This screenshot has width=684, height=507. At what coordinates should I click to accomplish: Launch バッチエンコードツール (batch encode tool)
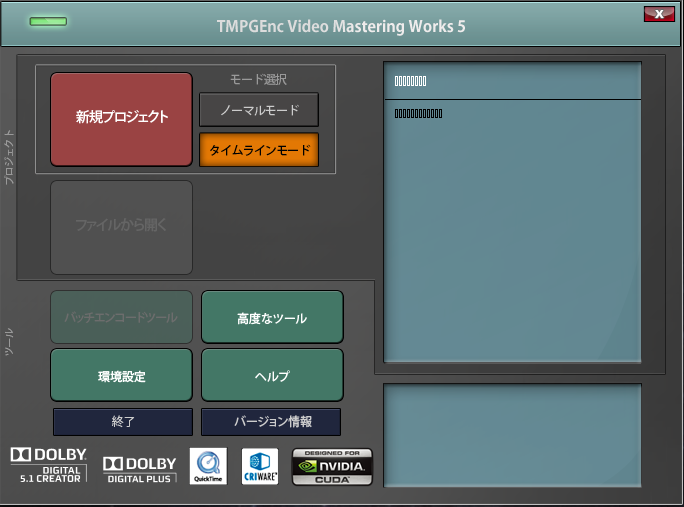coord(121,317)
